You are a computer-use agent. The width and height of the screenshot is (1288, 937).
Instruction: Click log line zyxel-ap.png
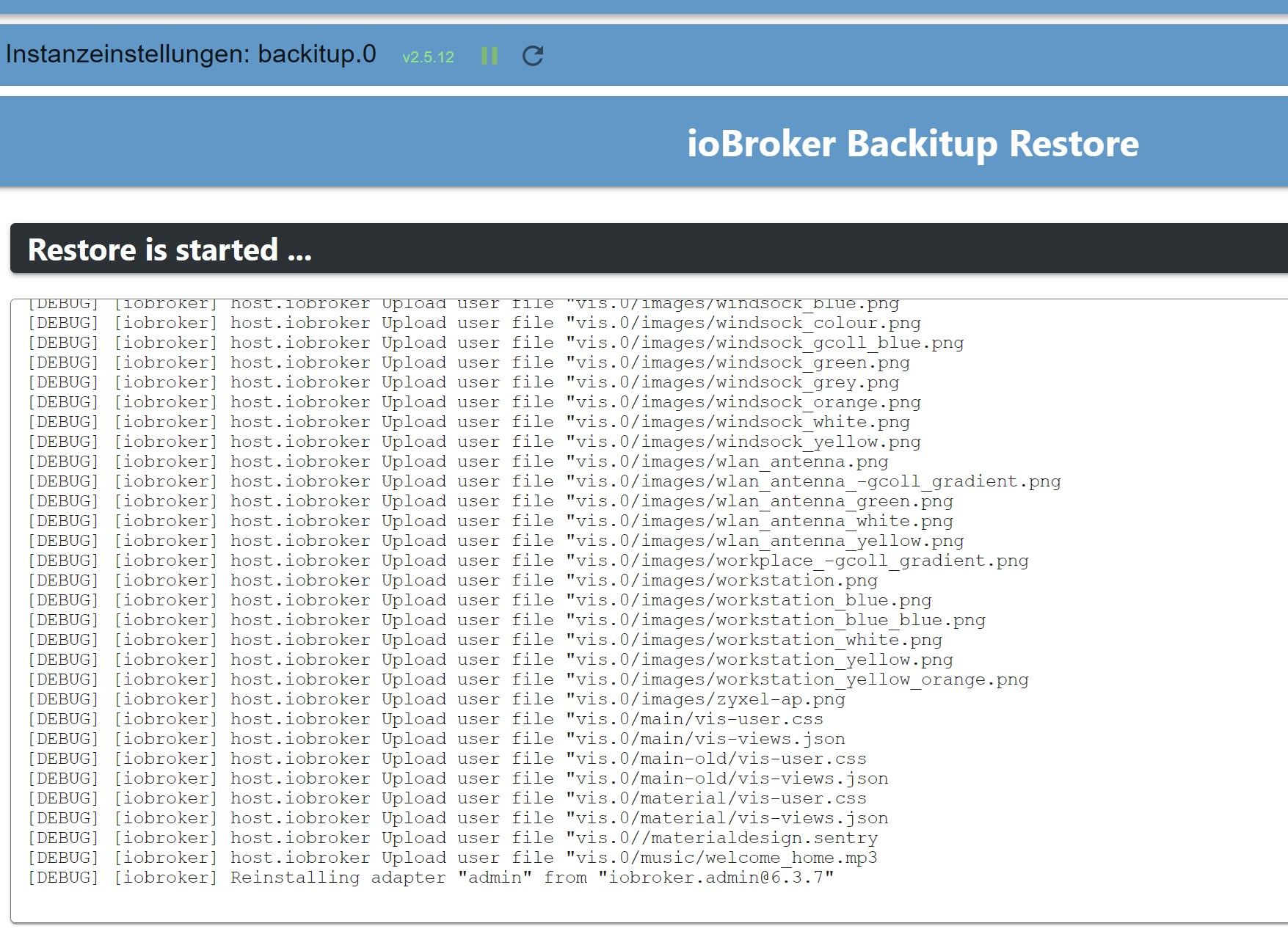click(x=437, y=699)
